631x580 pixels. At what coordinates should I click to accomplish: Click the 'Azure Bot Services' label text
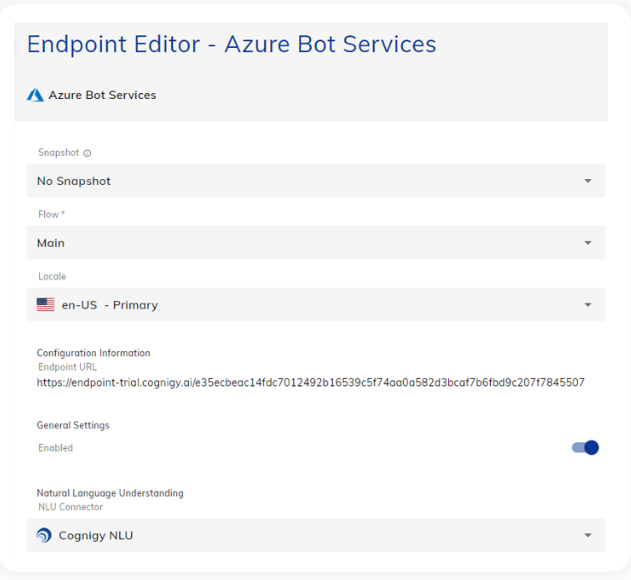point(102,96)
